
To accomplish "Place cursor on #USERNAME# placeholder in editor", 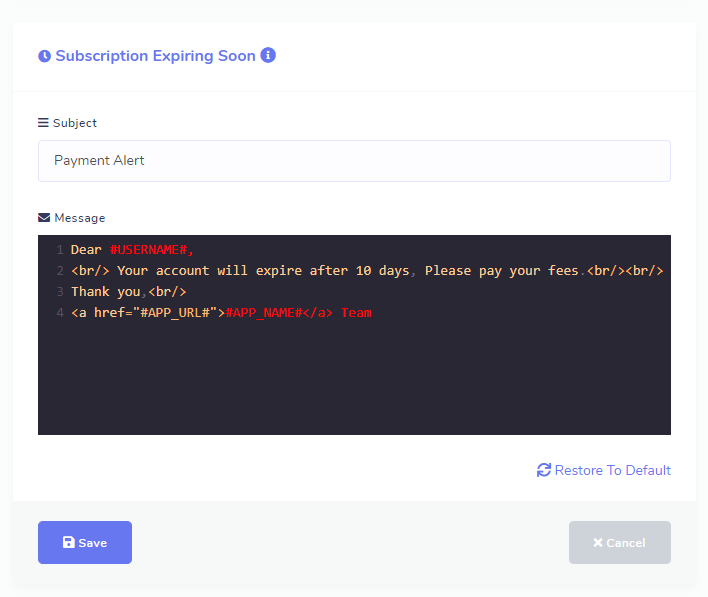I will (x=148, y=250).
